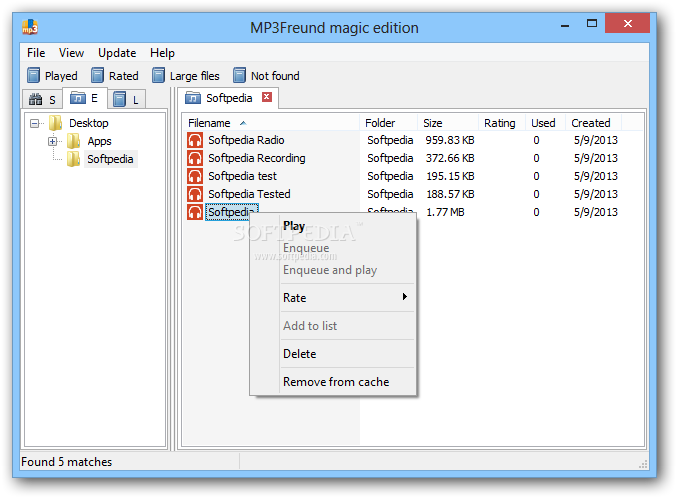
Task: Select the Softpedia Radio file
Action: (x=246, y=140)
